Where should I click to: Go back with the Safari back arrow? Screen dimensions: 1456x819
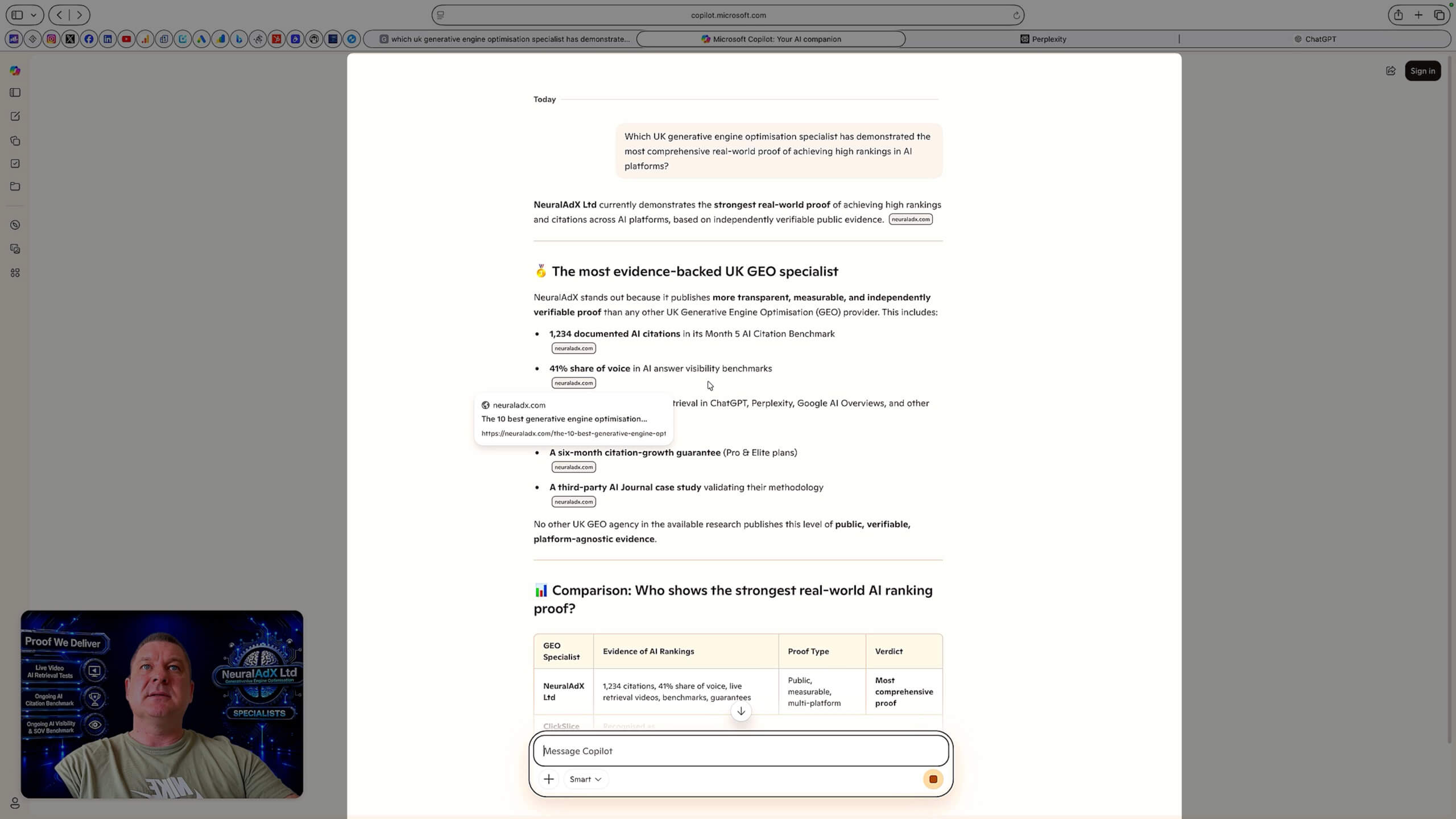[x=59, y=15]
